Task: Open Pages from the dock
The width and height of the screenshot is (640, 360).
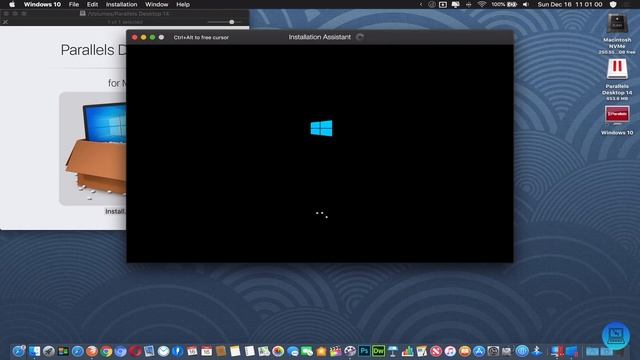Action: [422, 351]
